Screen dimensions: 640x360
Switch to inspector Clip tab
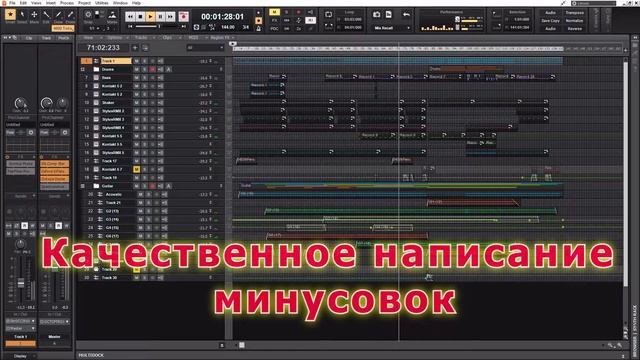(x=29, y=38)
